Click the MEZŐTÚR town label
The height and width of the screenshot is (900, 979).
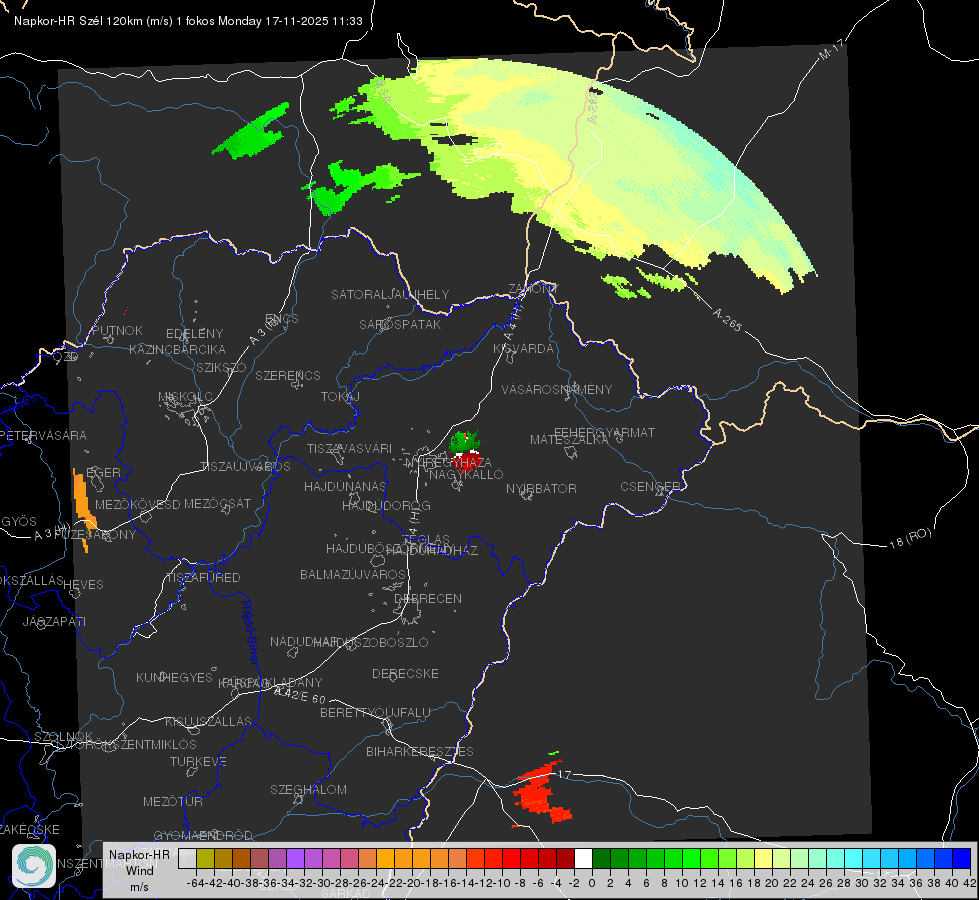173,802
